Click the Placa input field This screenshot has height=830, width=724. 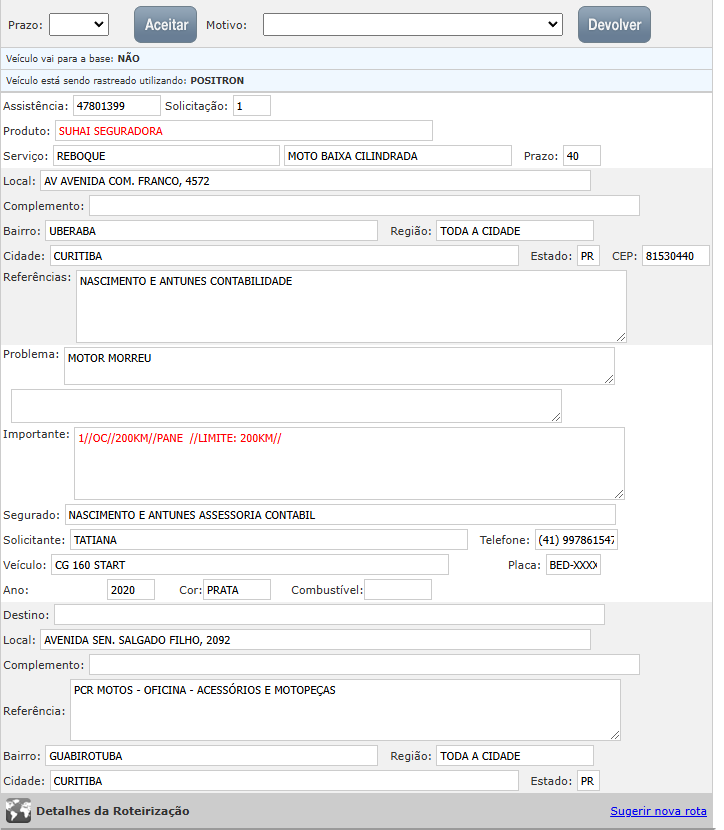coord(573,566)
